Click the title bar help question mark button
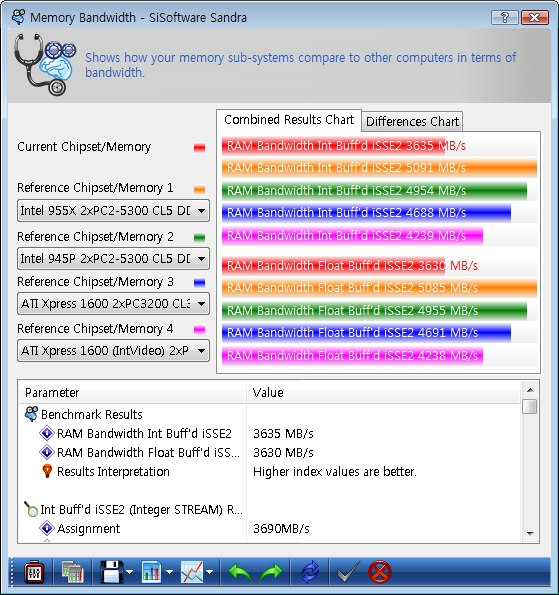 (504, 17)
